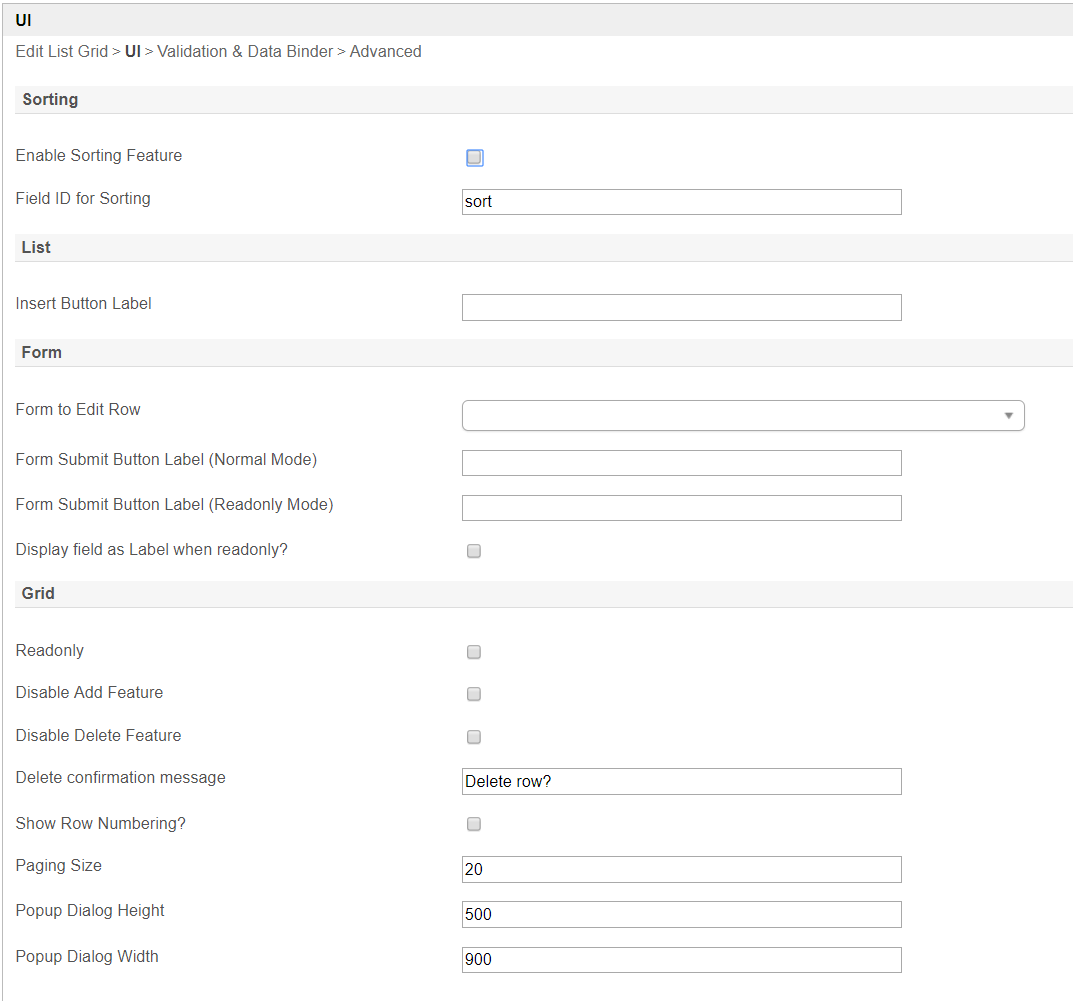Click Form Submit Button Label Readonly Mode field

tap(681, 508)
